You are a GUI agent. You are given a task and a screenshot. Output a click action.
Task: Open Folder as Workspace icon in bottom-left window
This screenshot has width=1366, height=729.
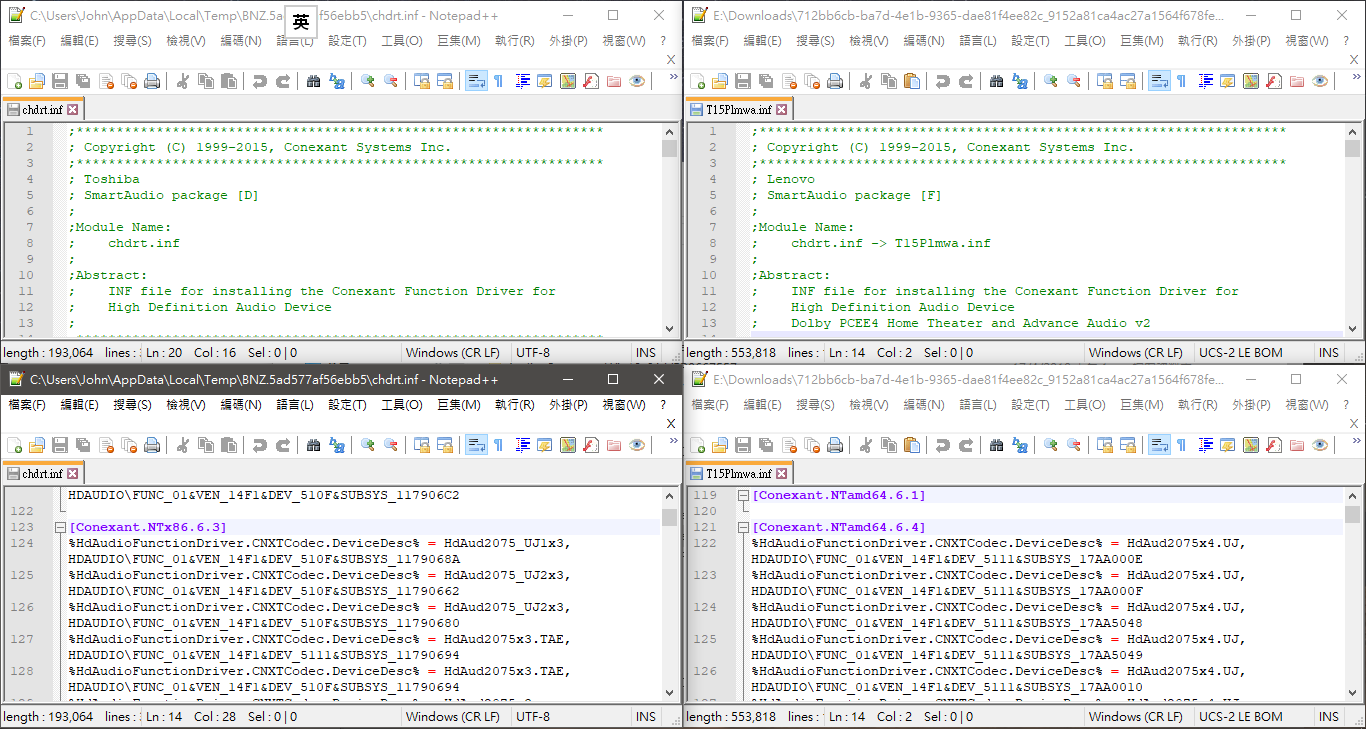coord(614,445)
